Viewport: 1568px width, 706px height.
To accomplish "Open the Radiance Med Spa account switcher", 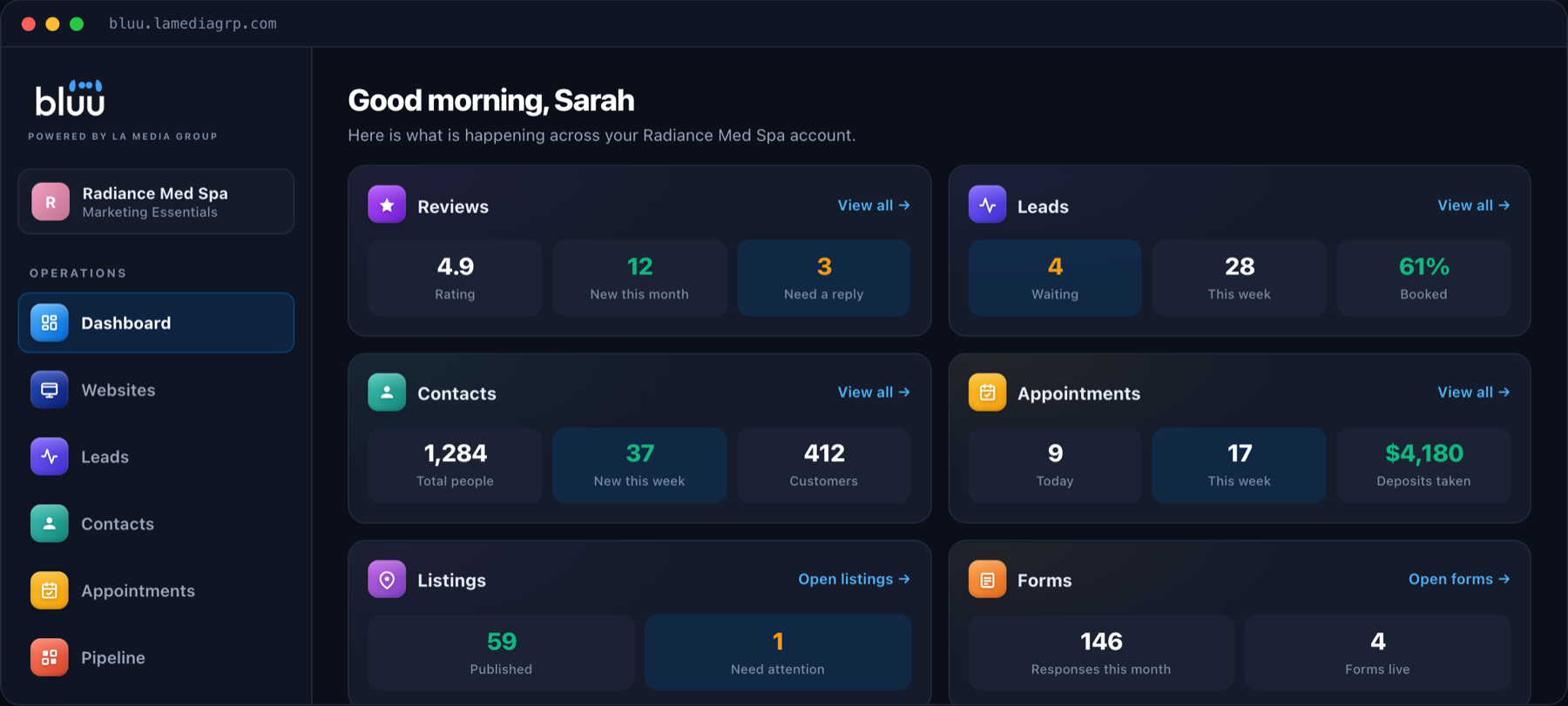I will (x=156, y=201).
